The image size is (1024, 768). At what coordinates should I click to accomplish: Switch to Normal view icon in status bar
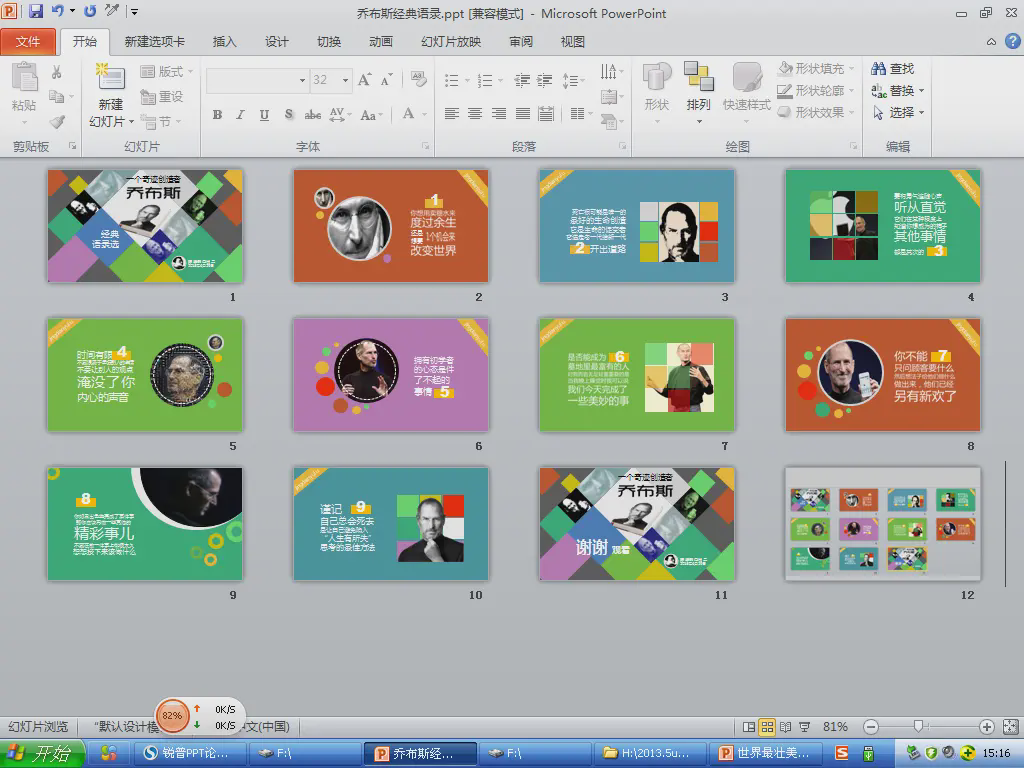coord(749,727)
